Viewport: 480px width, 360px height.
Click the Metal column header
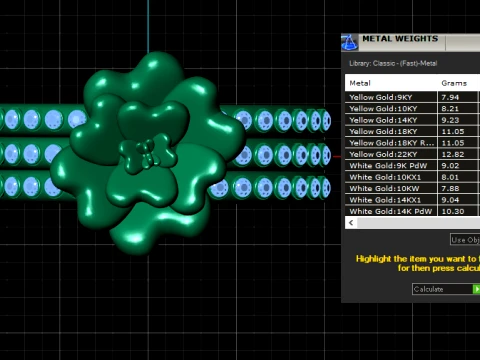[x=391, y=83]
